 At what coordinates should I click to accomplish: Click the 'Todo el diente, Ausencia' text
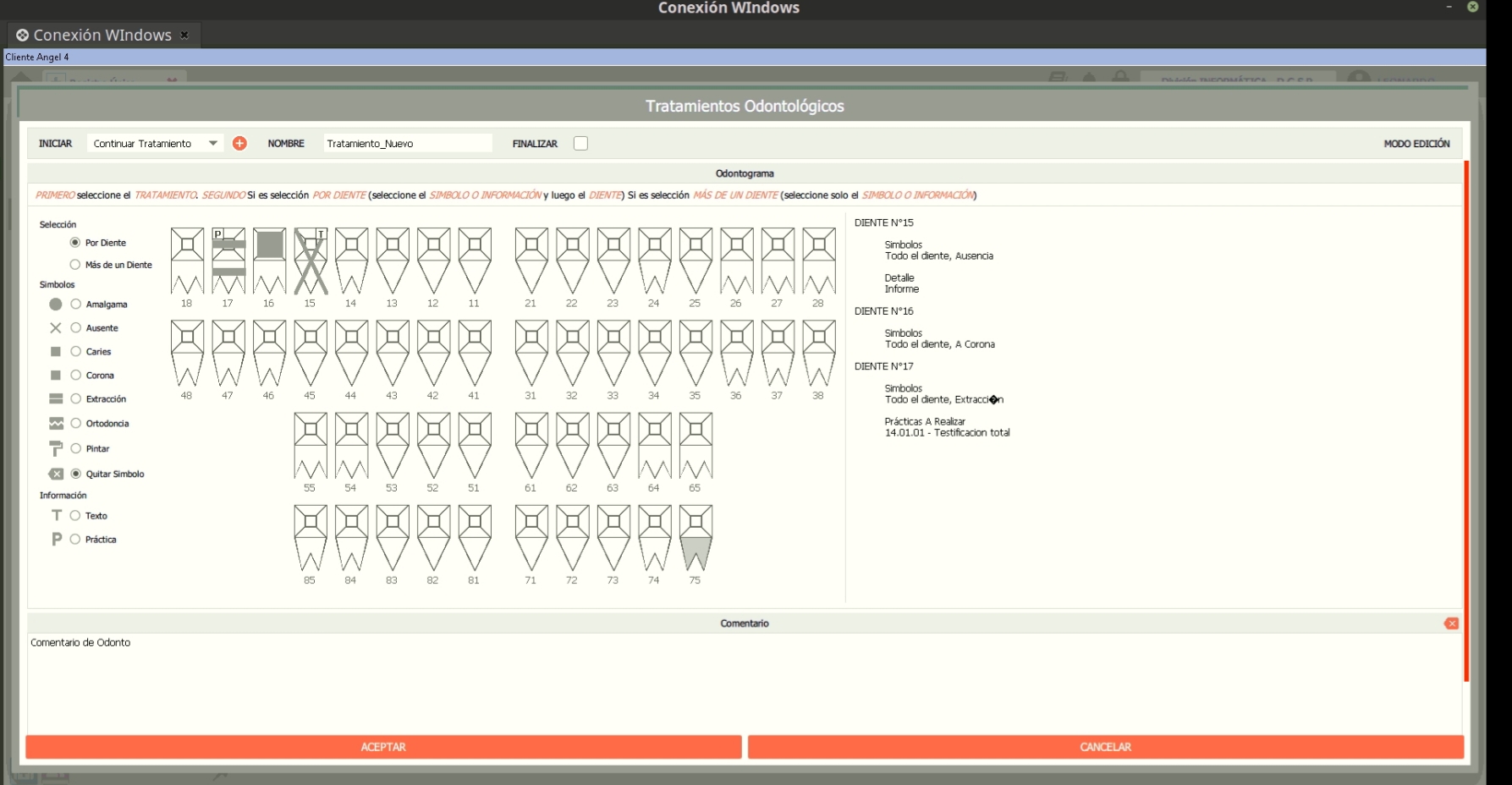coord(939,256)
